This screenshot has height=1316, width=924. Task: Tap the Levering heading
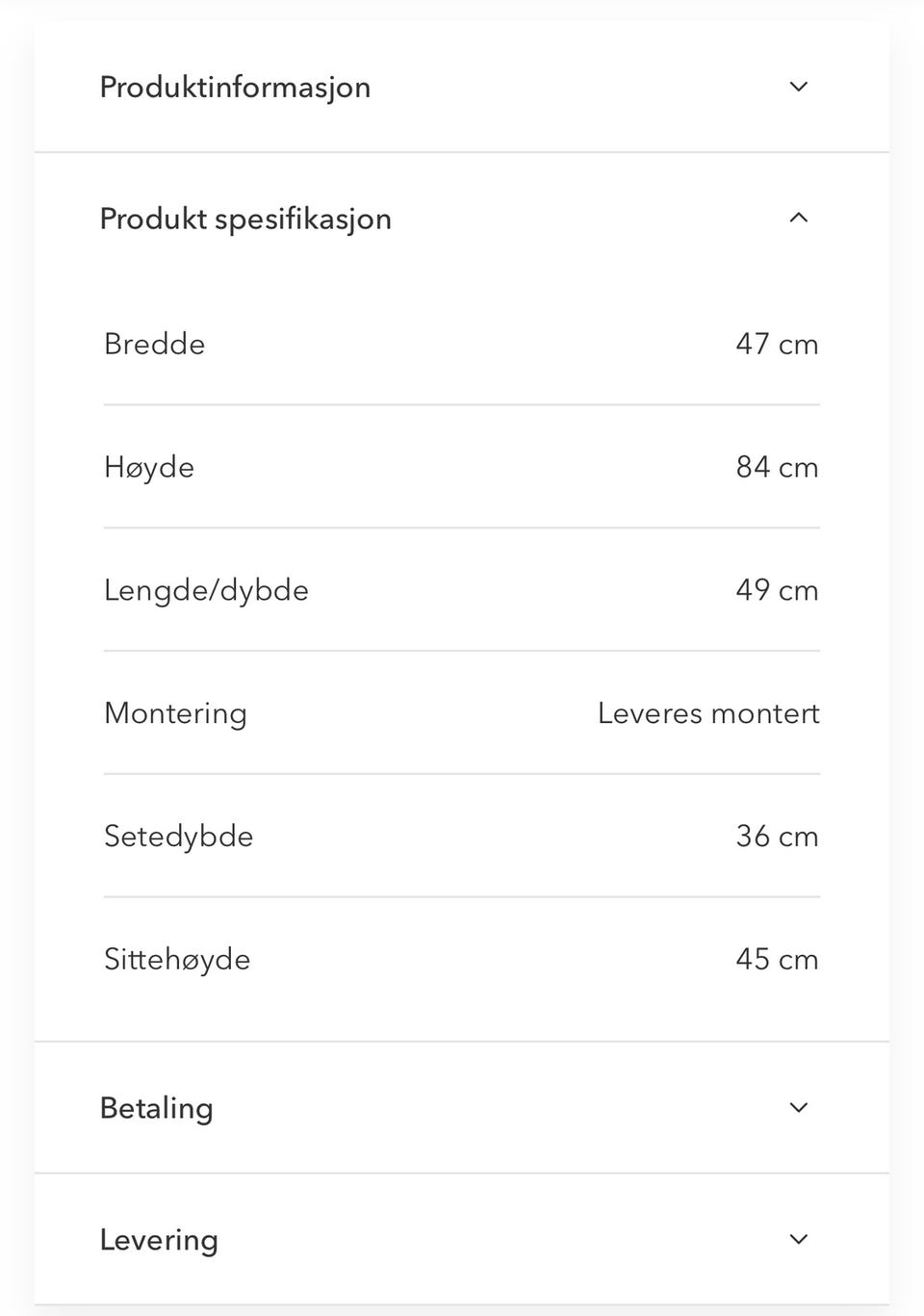pos(159,1240)
